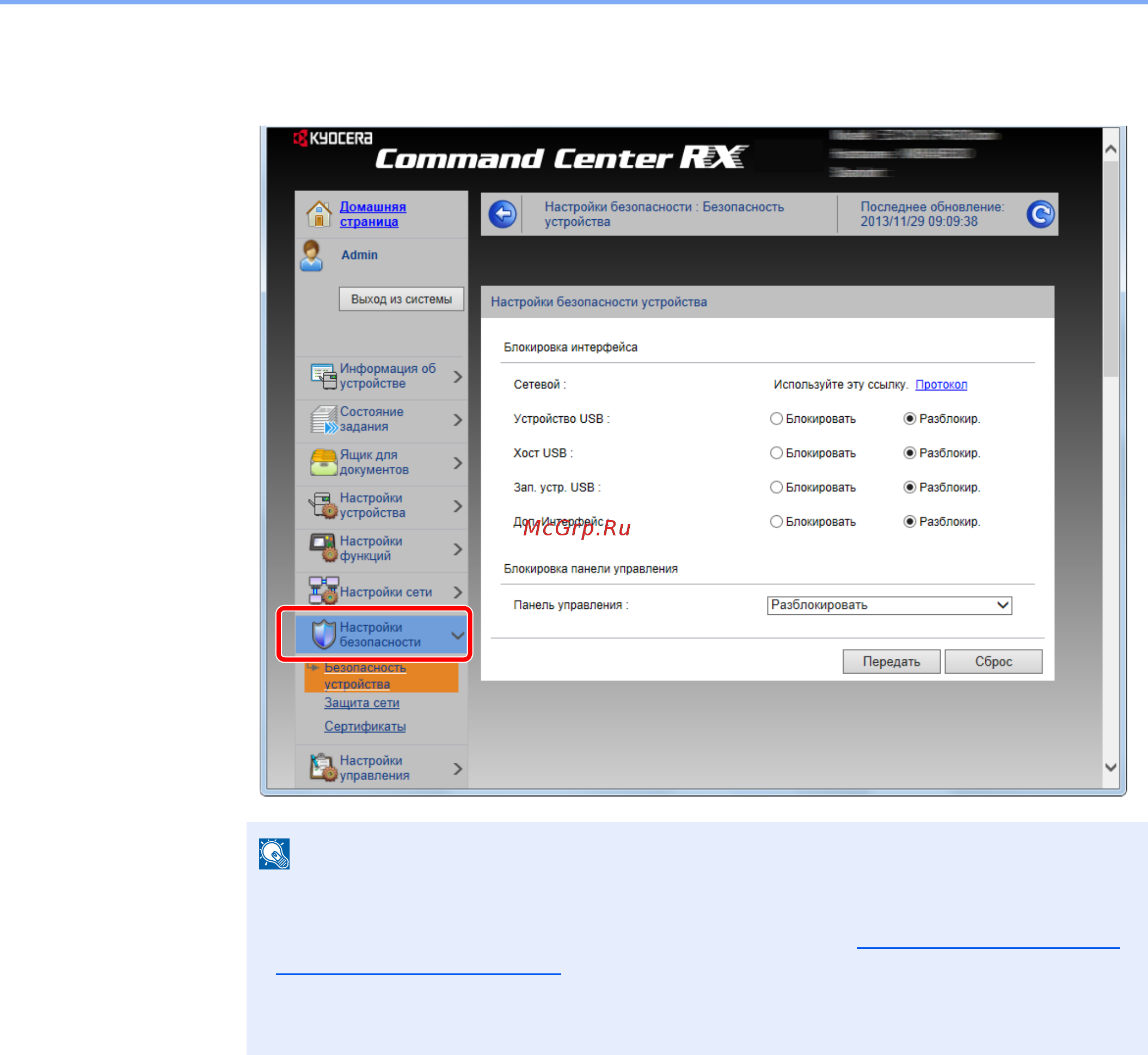Click the device settings gear icon
This screenshot has height=1055, width=1148.
pyautogui.click(x=323, y=506)
